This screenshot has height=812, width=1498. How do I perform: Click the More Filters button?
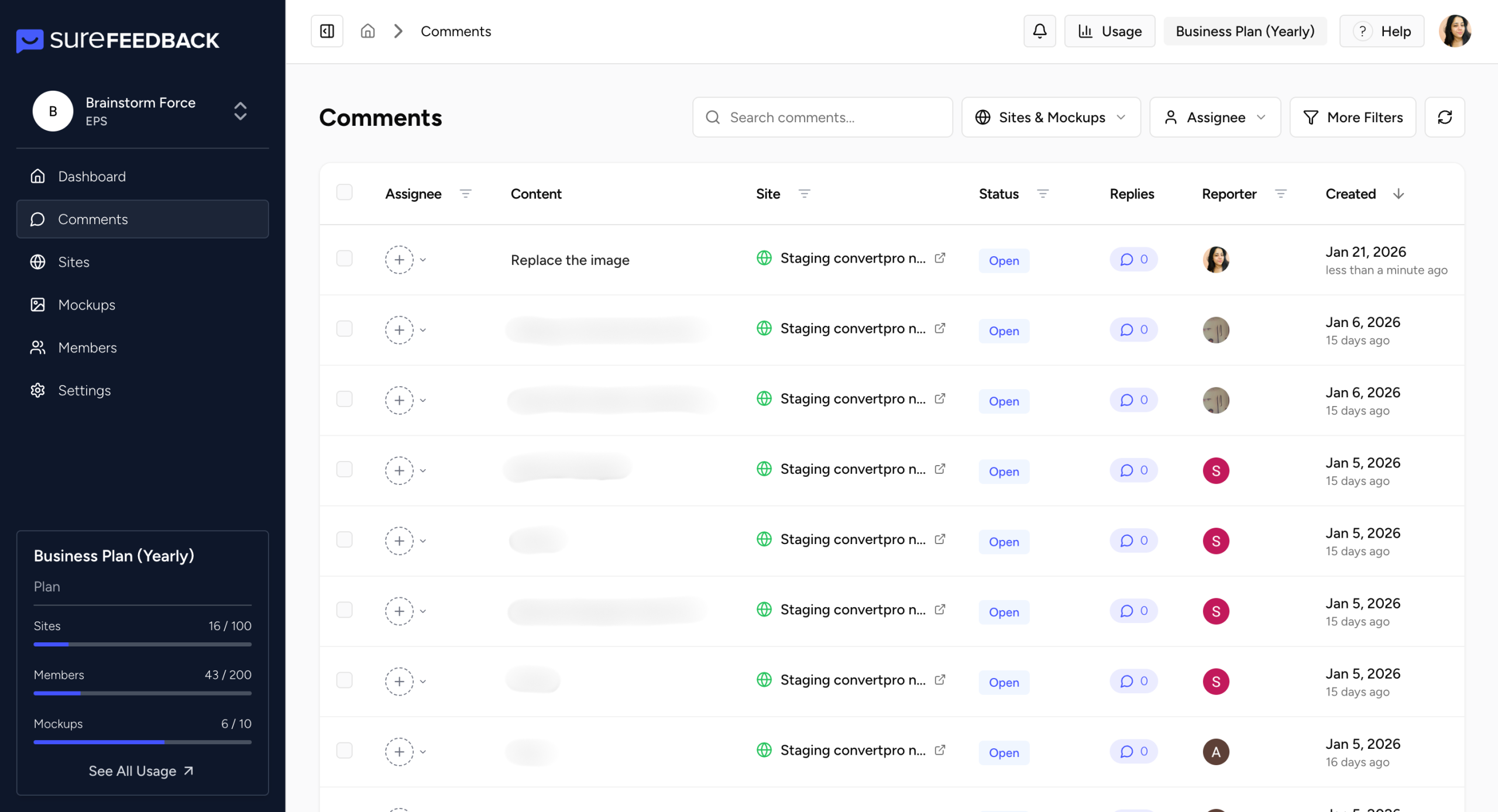(1353, 117)
